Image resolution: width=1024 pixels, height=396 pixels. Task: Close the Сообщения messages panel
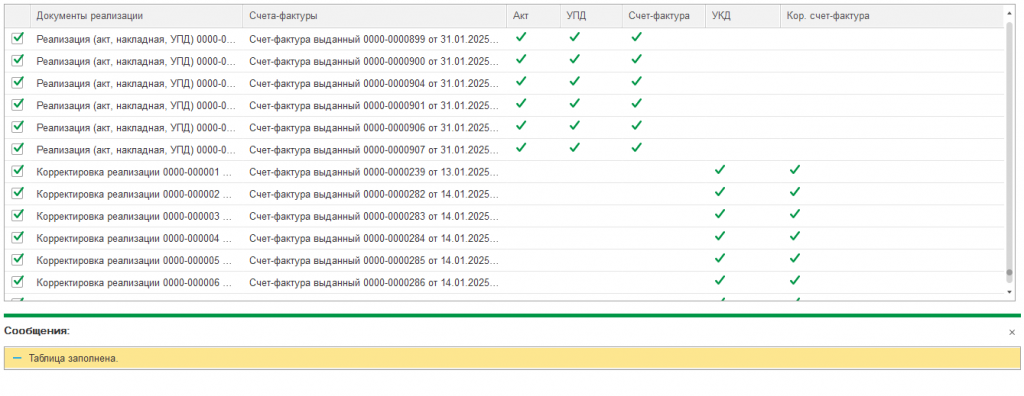(x=1012, y=333)
